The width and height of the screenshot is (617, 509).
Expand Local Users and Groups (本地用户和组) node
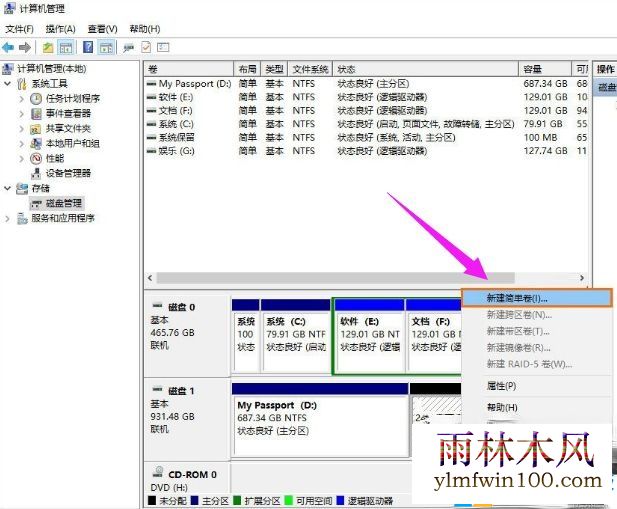(22, 144)
